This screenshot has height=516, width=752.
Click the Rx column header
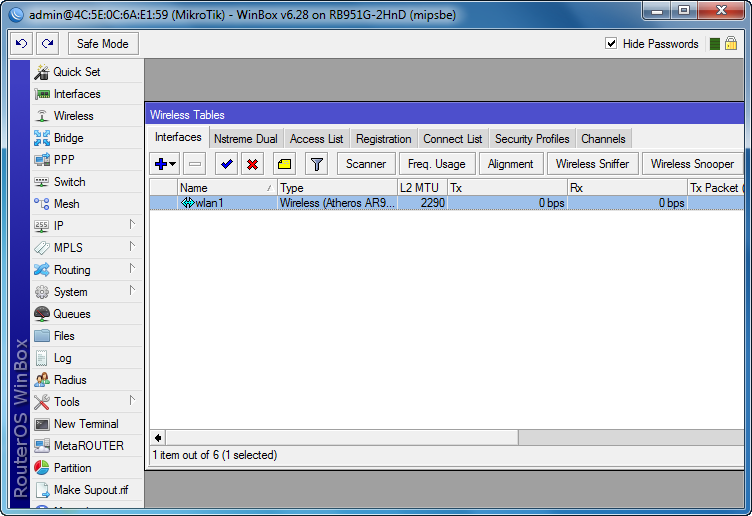point(627,188)
